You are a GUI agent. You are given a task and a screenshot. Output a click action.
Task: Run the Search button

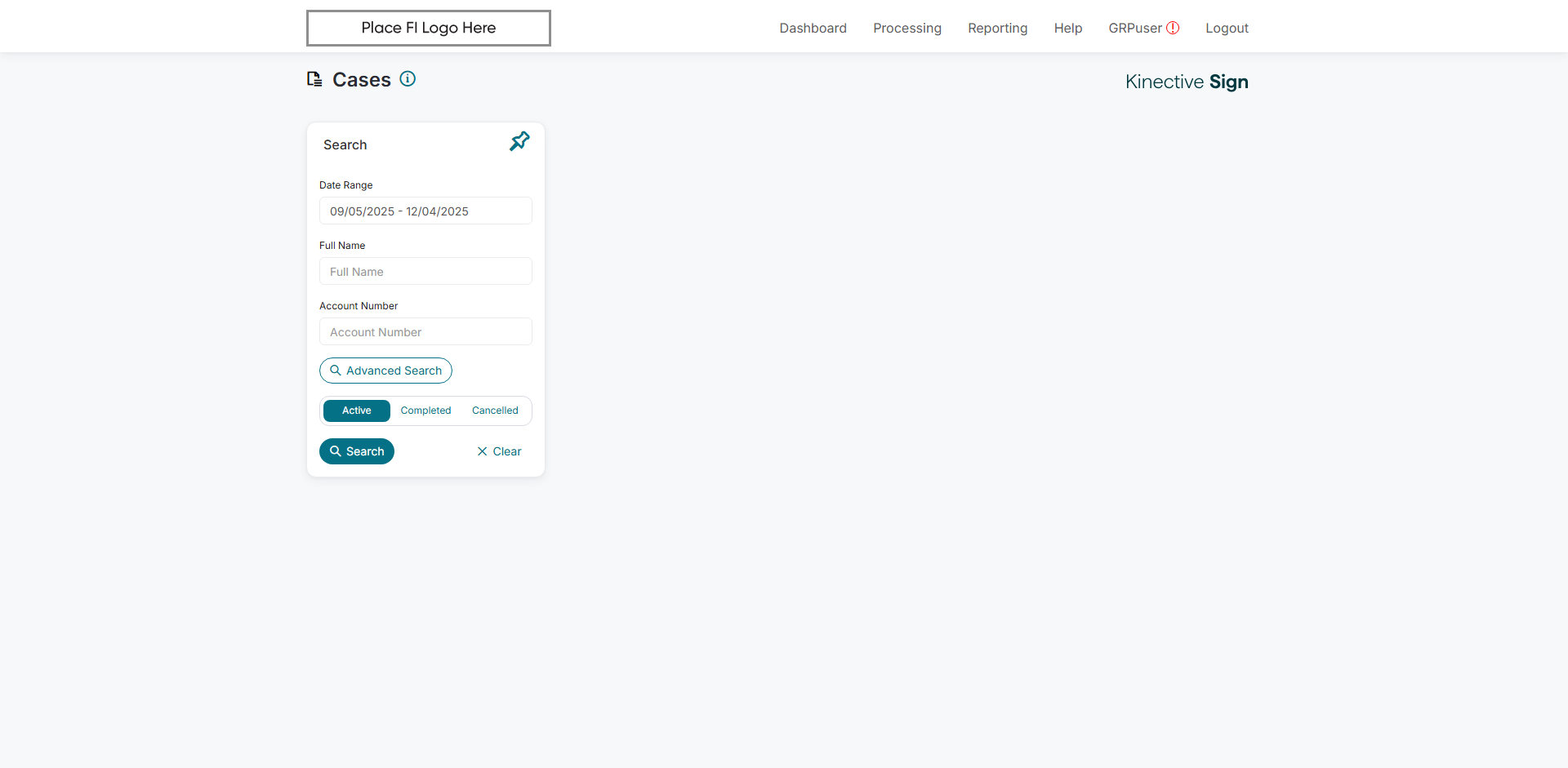click(x=357, y=451)
